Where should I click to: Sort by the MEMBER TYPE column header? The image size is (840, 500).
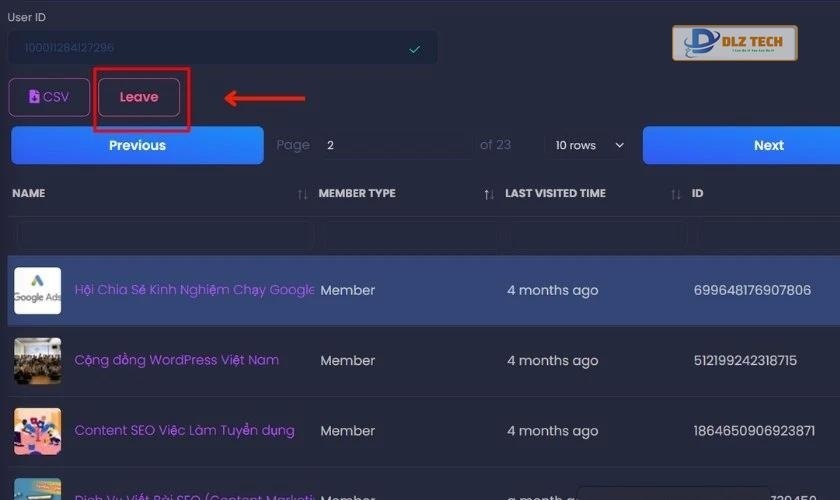pyautogui.click(x=357, y=193)
